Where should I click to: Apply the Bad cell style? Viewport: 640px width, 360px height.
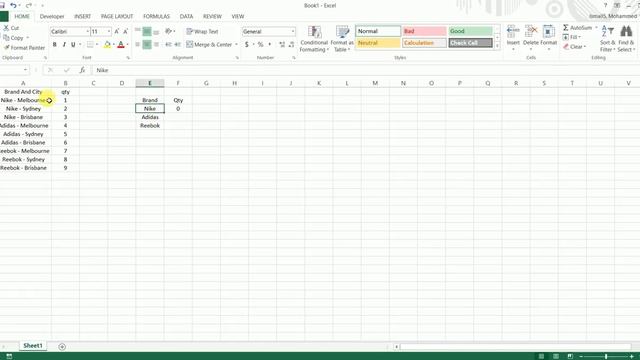click(424, 31)
